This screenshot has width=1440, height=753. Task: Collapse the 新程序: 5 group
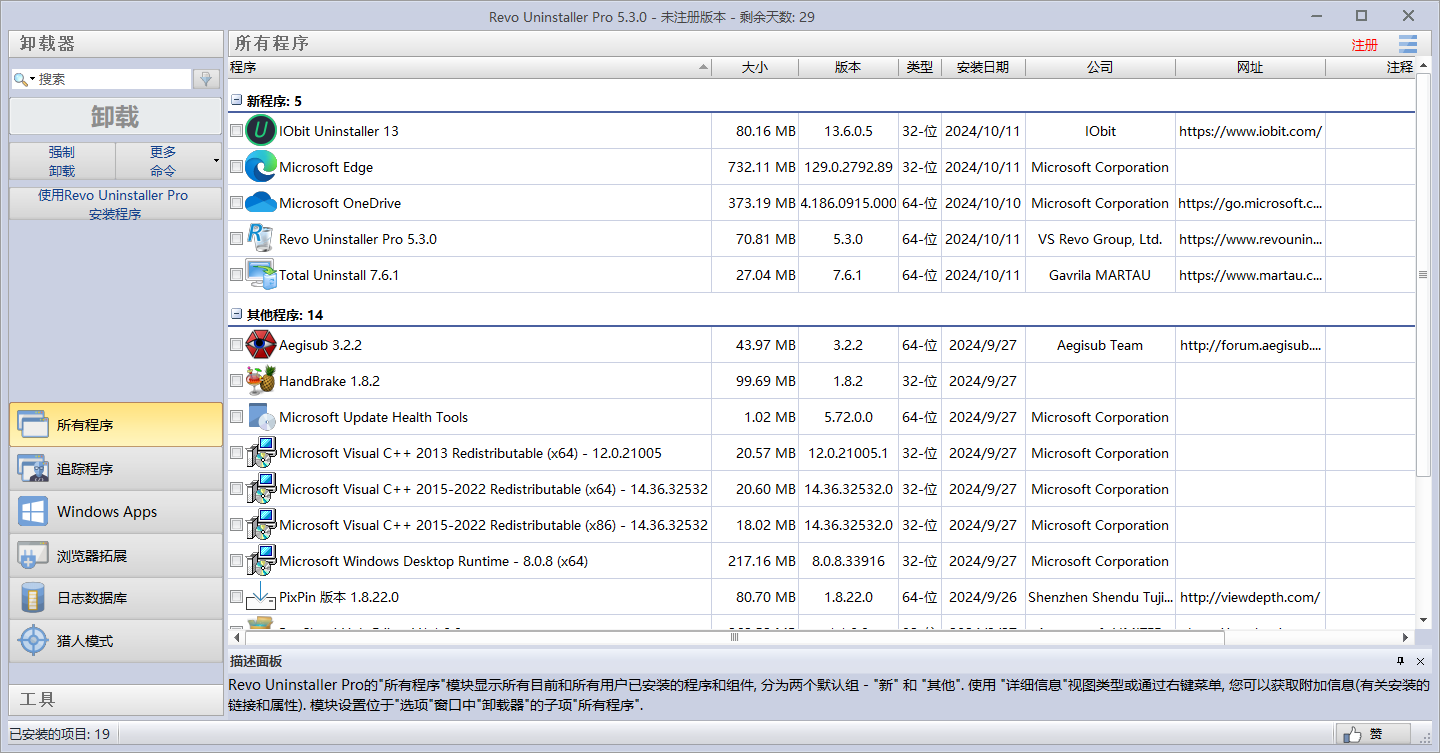click(236, 101)
